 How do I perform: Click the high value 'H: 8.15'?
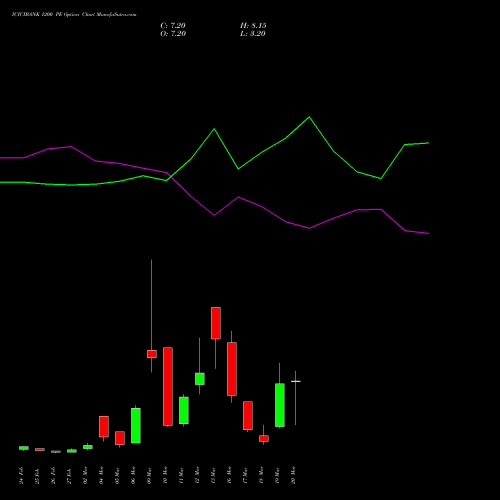pyautogui.click(x=253, y=26)
